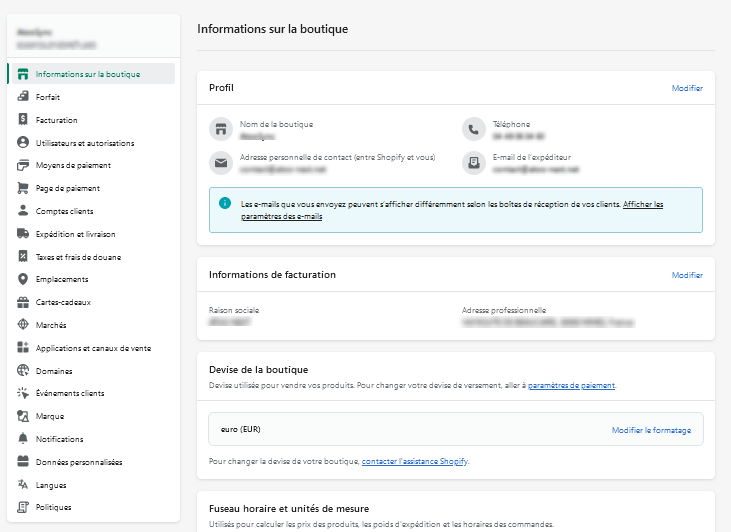Select Informations sur la boutique menu item
The image size is (731, 532).
pos(91,74)
